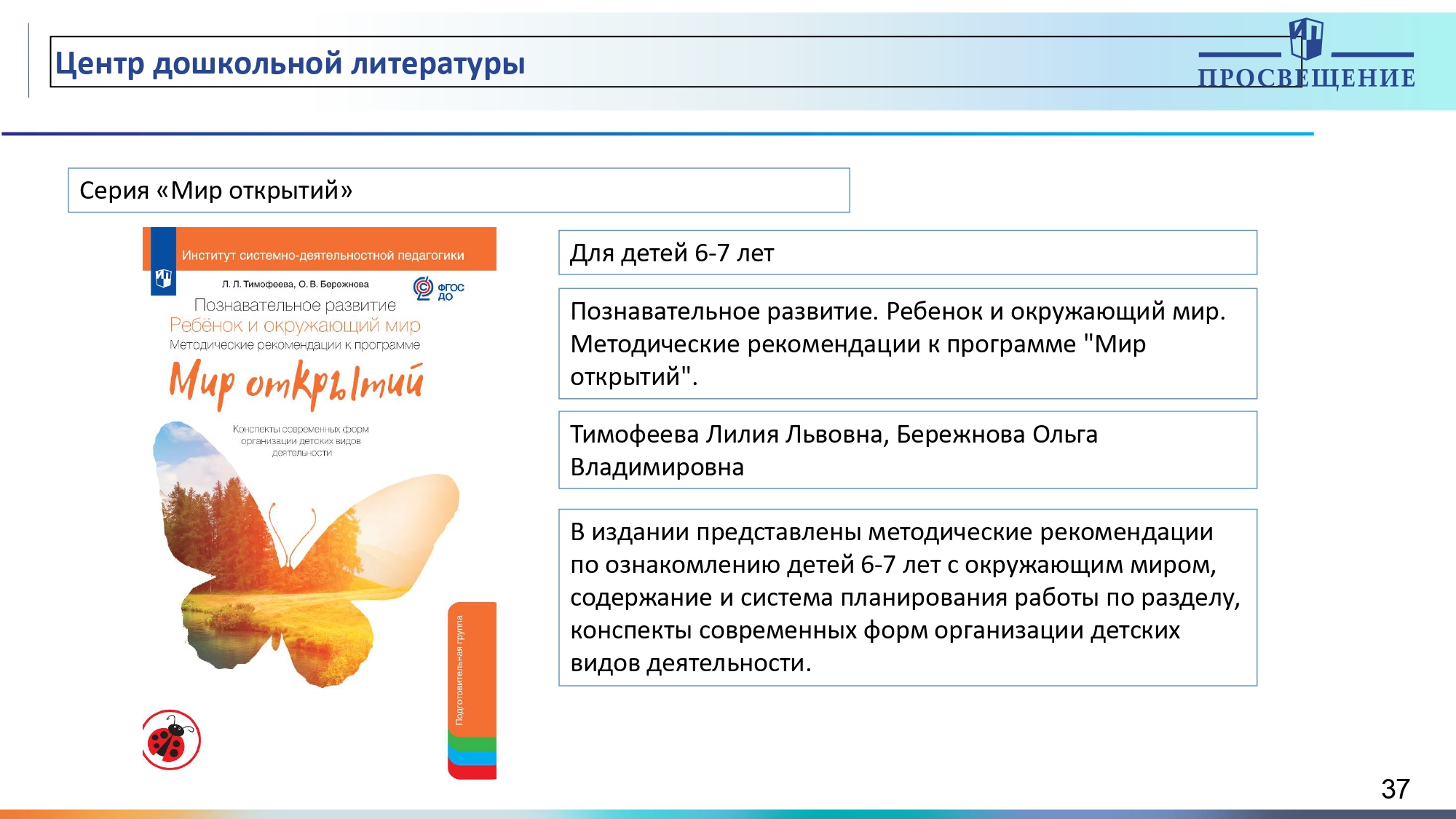Click the authors box «Тимофеева Лилия Львовна»

click(x=908, y=450)
